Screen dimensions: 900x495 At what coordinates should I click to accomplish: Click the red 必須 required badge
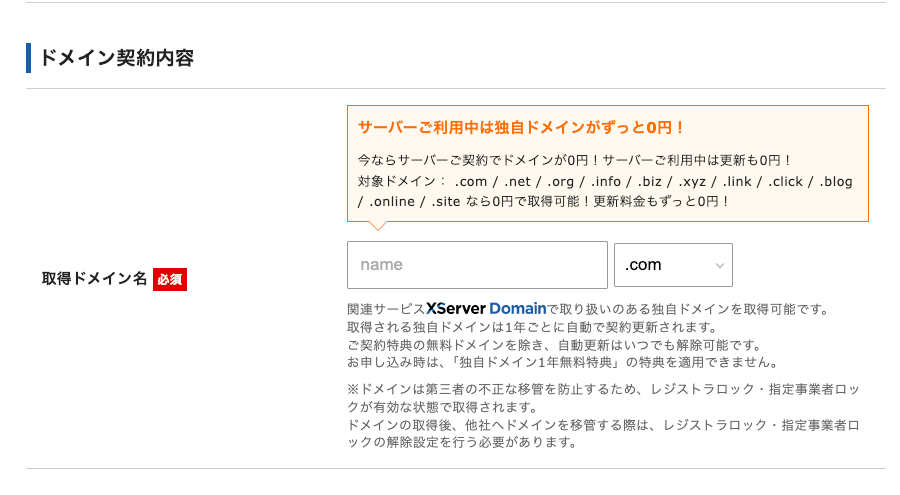(170, 279)
